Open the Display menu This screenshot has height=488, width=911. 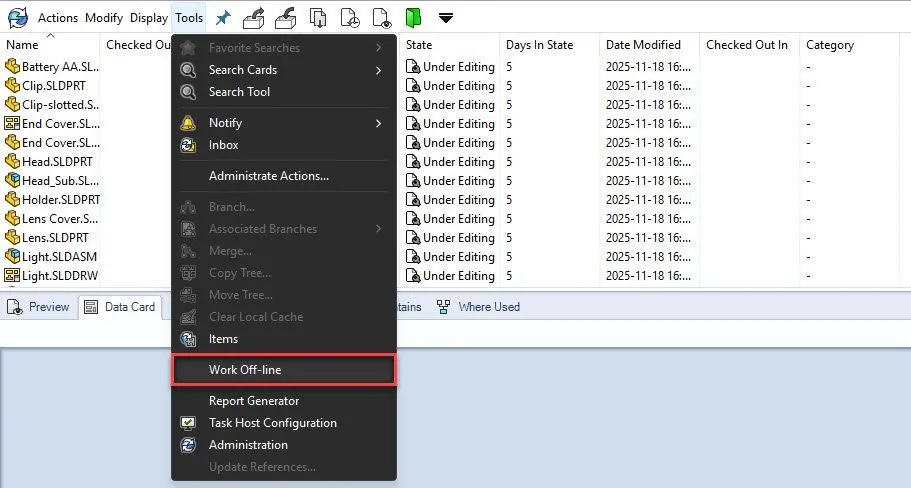(x=149, y=18)
